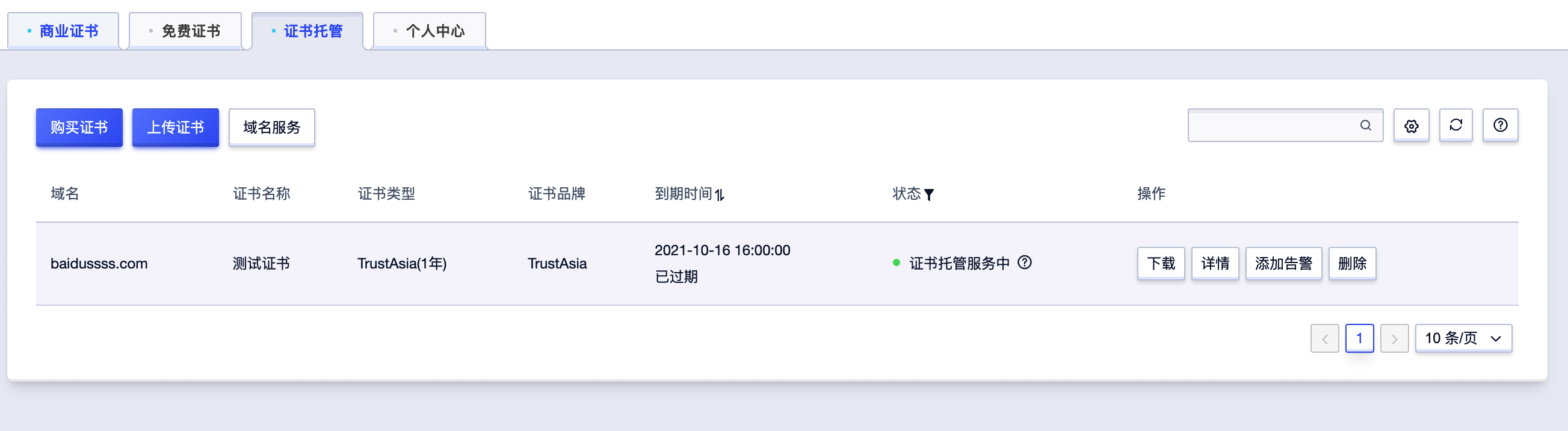The image size is (1568, 431).
Task: Download the baidussss.com certificate via 下载
Action: [1160, 263]
